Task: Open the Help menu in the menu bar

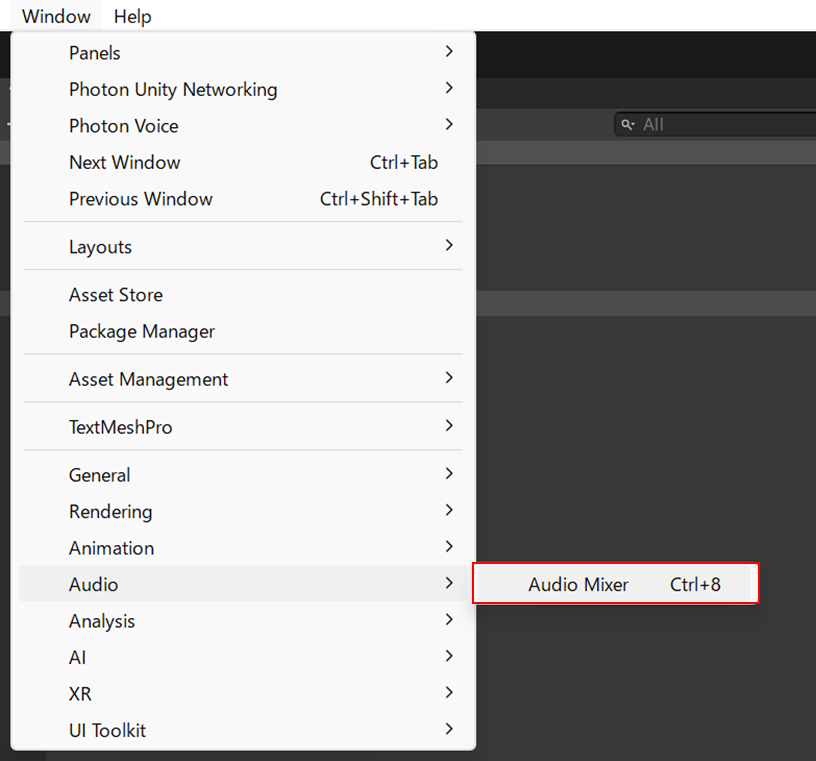Action: point(132,16)
